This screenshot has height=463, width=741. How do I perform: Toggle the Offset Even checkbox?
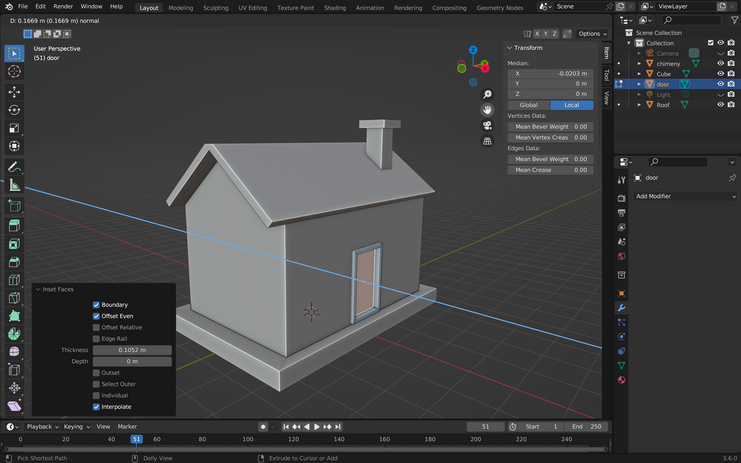pyautogui.click(x=96, y=316)
